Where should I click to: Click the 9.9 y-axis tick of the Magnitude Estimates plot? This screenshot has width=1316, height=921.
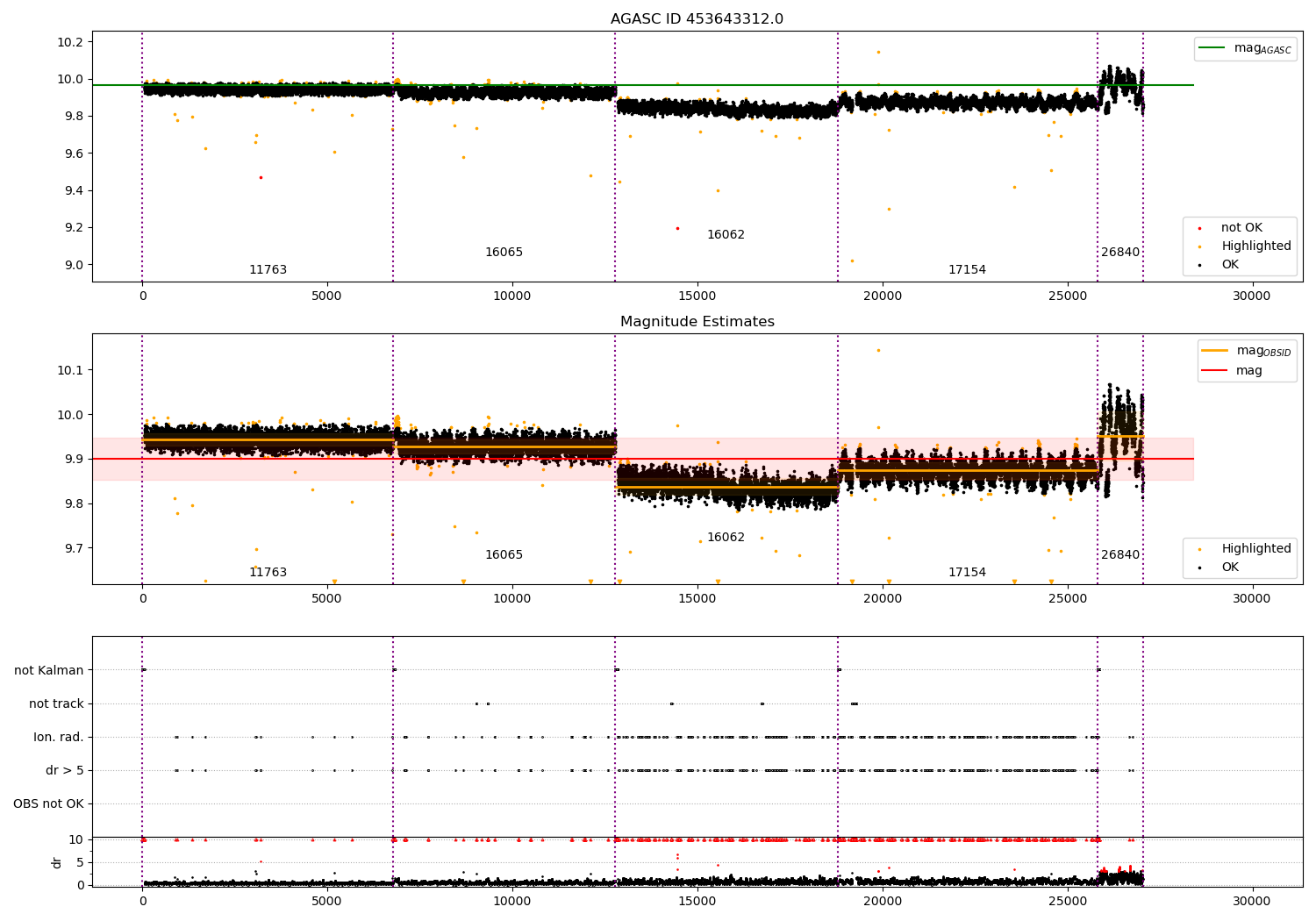pyautogui.click(x=74, y=459)
